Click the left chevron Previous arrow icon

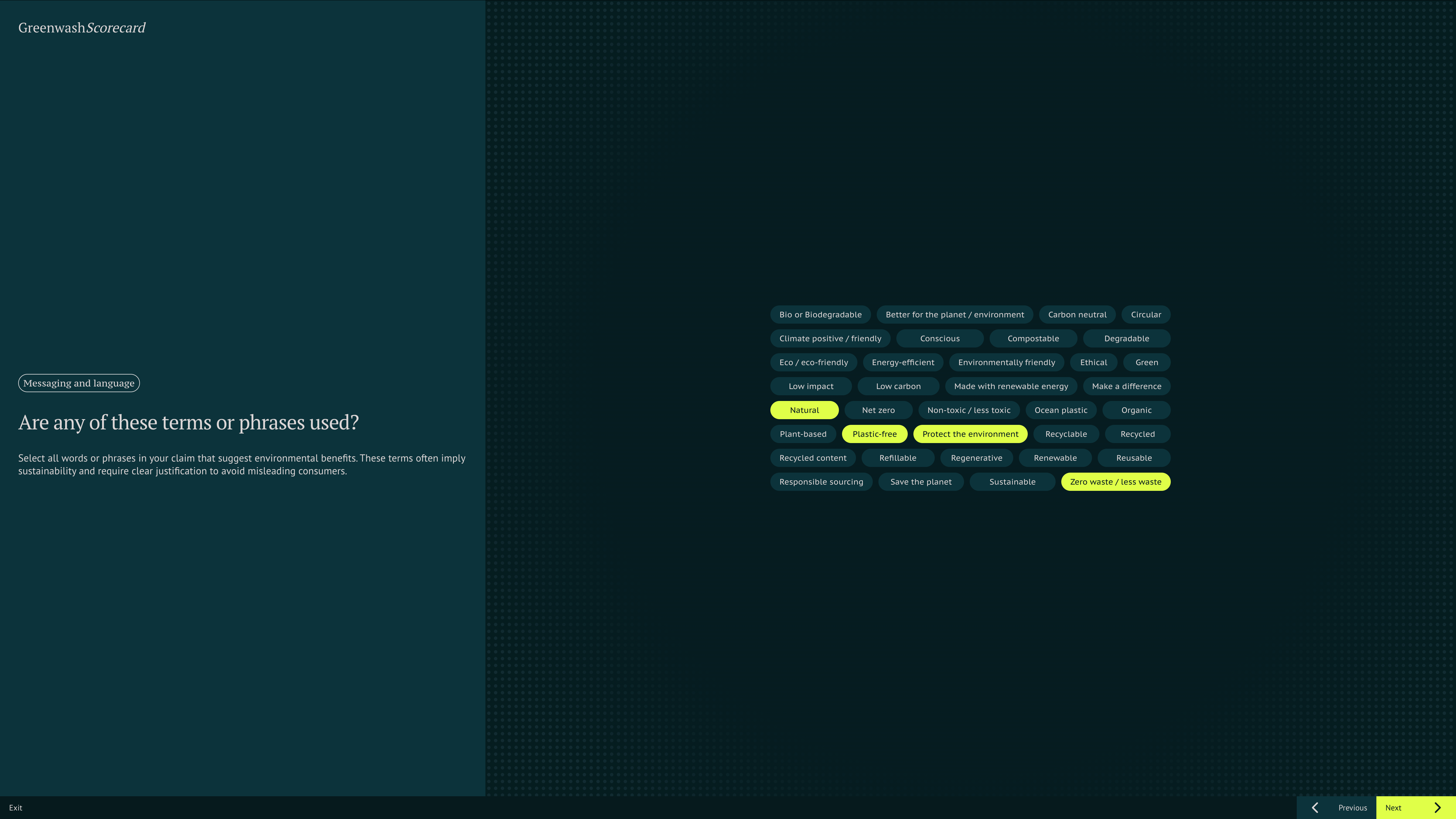[1315, 808]
